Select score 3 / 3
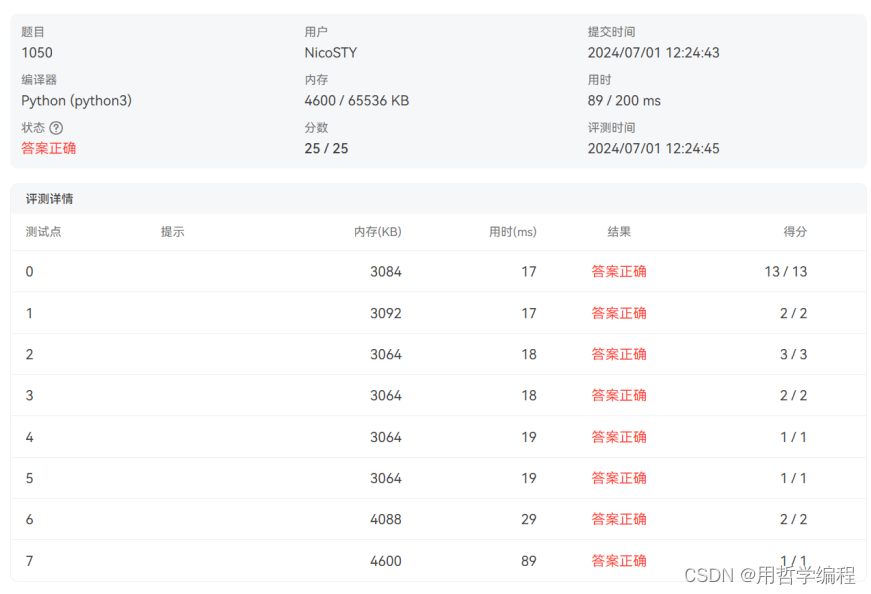Viewport: 871px width, 594px height. (x=793, y=355)
